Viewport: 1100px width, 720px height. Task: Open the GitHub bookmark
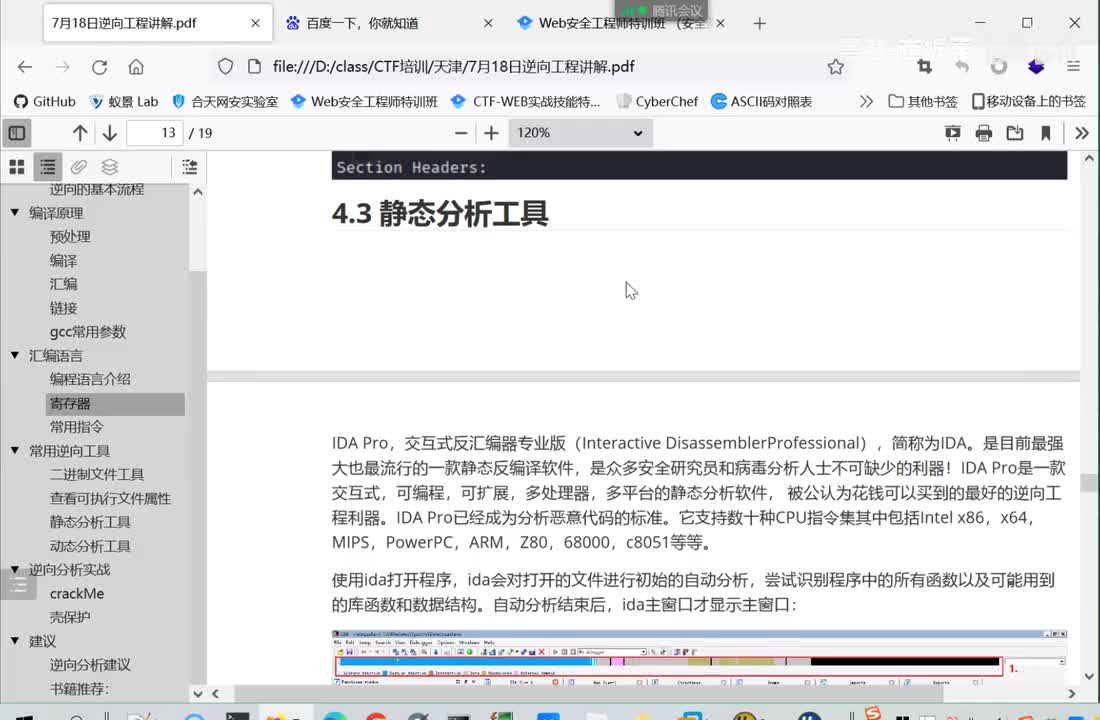tap(44, 101)
